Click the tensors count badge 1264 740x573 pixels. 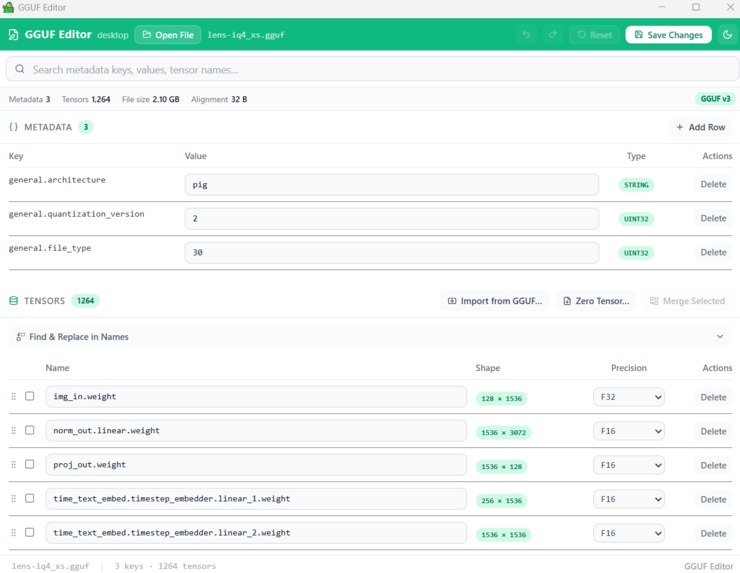(x=85, y=301)
